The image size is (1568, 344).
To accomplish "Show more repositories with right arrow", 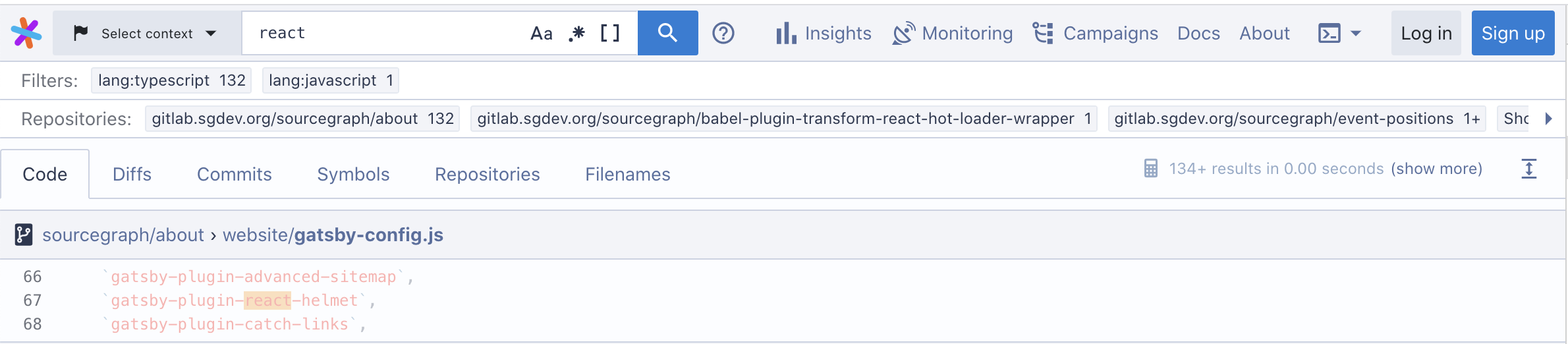I will (x=1549, y=119).
